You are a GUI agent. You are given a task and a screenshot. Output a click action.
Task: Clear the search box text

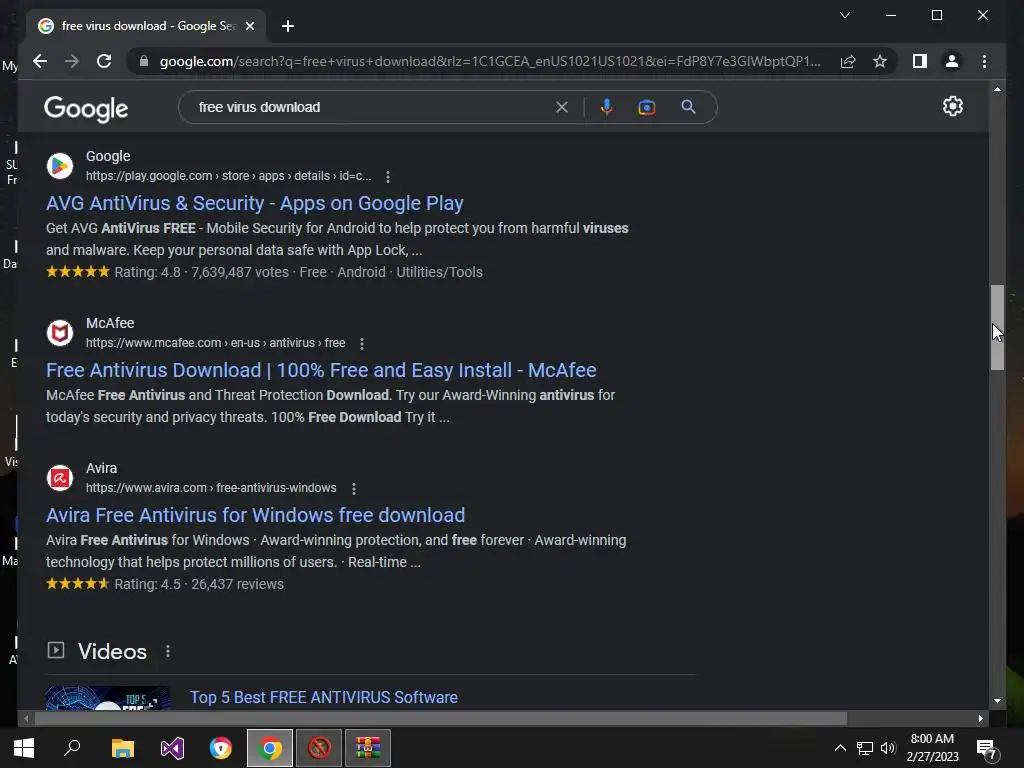(562, 107)
